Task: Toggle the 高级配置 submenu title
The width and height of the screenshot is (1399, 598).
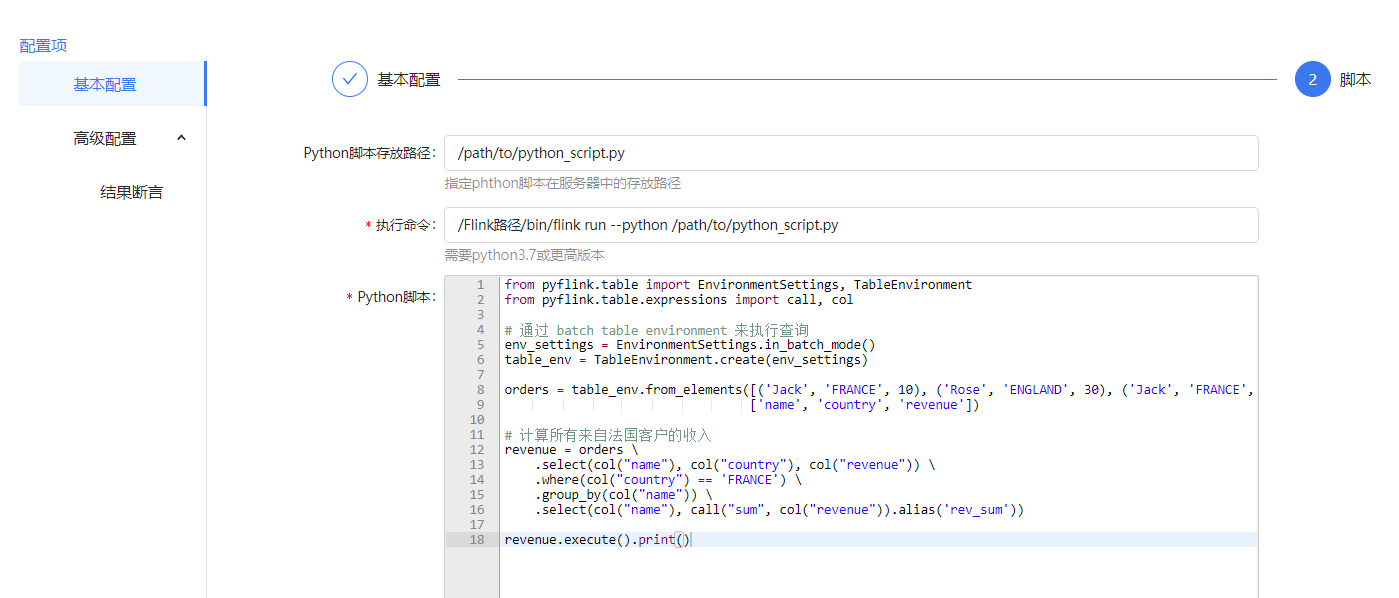Action: point(105,139)
